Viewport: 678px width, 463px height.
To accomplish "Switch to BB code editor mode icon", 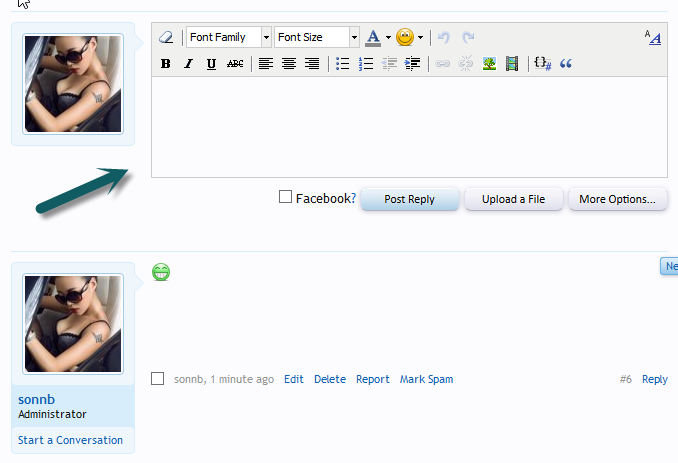I will (x=653, y=38).
